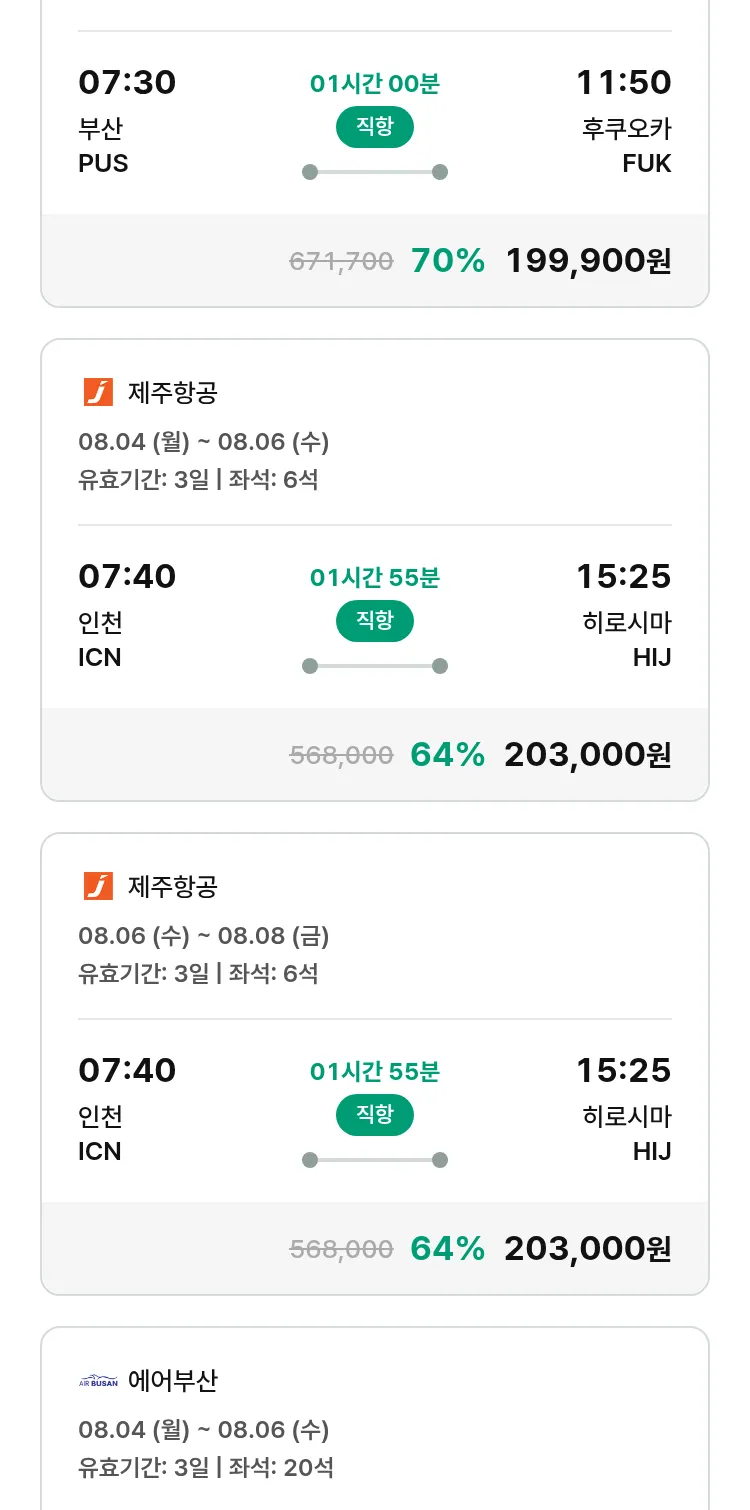Click the Jeju Air logo on the 08.04–08.06 card
The height and width of the screenshot is (1510, 750).
click(x=98, y=392)
